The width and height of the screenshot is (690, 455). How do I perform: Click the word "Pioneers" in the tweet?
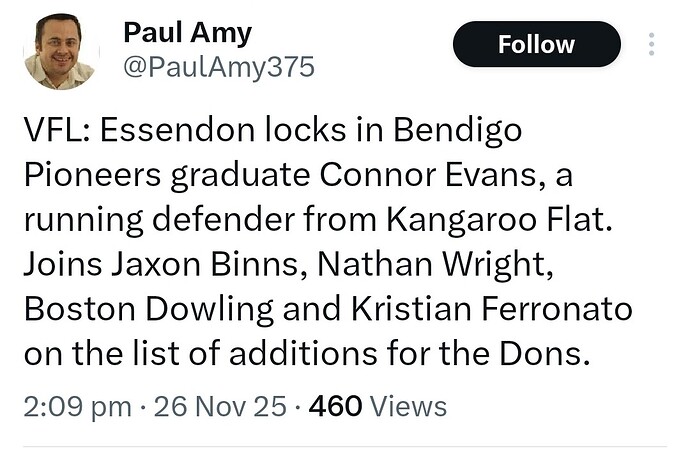pyautogui.click(x=90, y=175)
